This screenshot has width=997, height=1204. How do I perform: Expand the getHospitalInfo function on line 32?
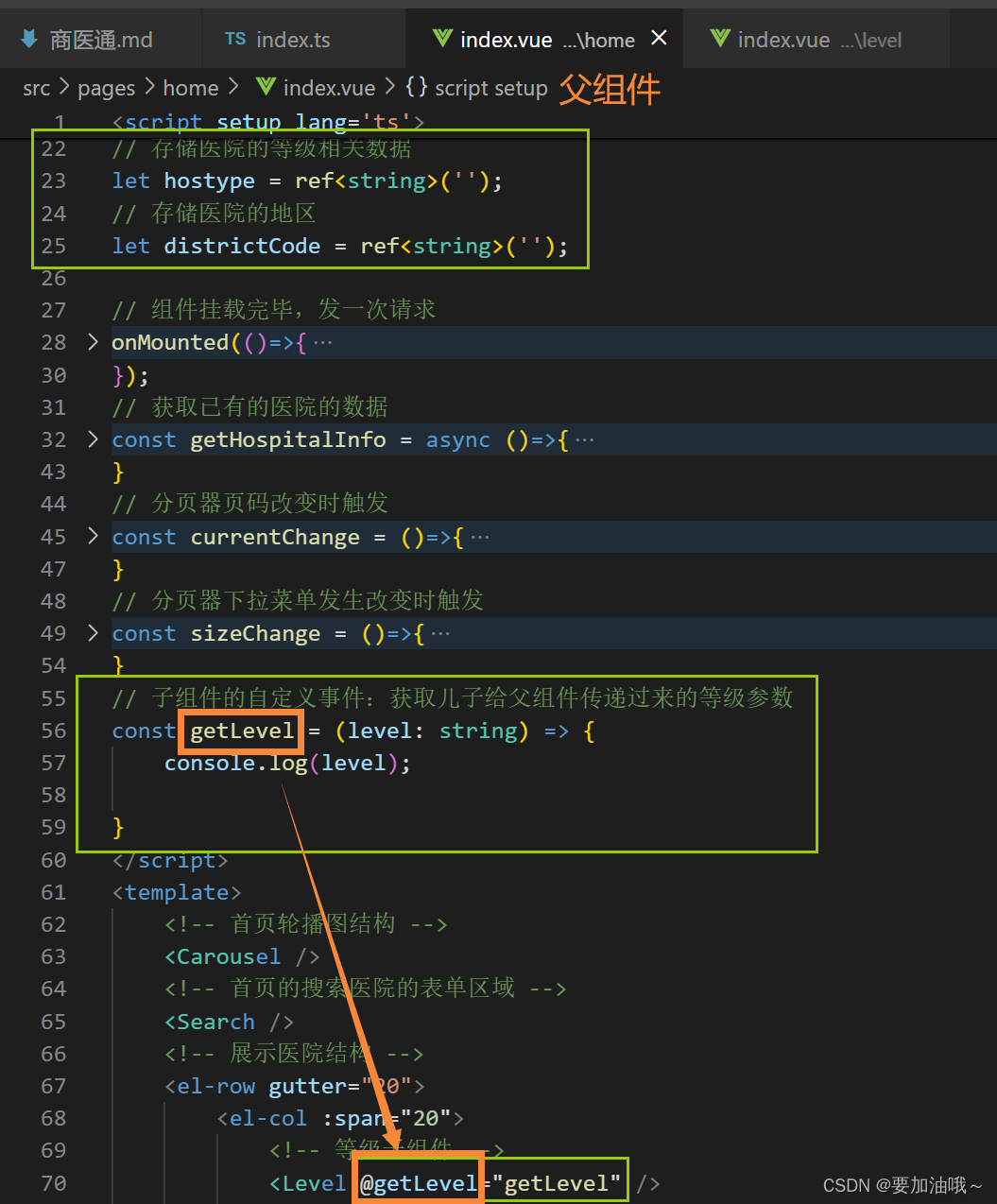[x=92, y=439]
